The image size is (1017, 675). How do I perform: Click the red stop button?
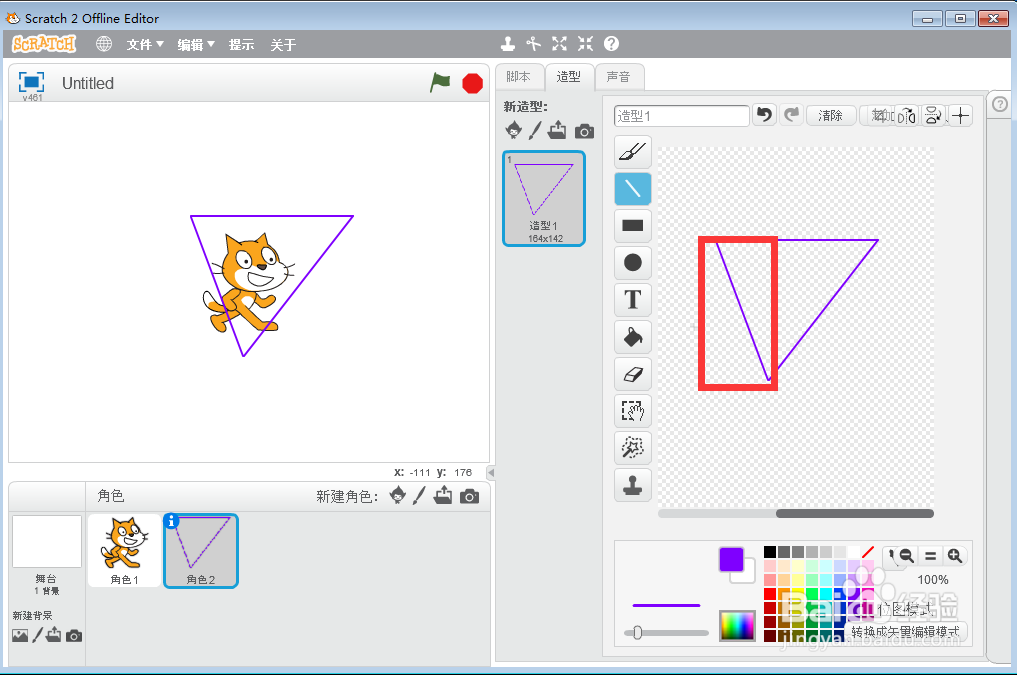pos(472,84)
